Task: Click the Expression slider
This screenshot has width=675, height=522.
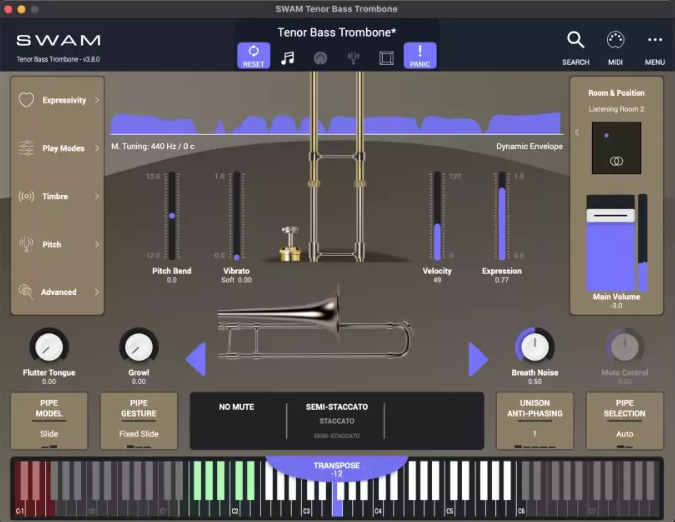Action: coord(501,216)
